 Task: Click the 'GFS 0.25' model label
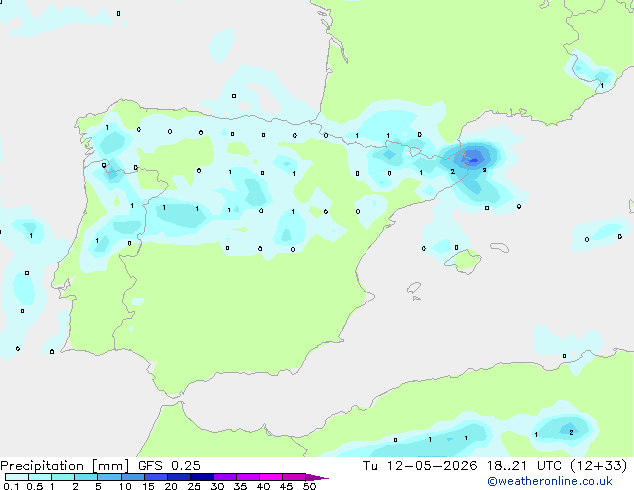tap(169, 466)
